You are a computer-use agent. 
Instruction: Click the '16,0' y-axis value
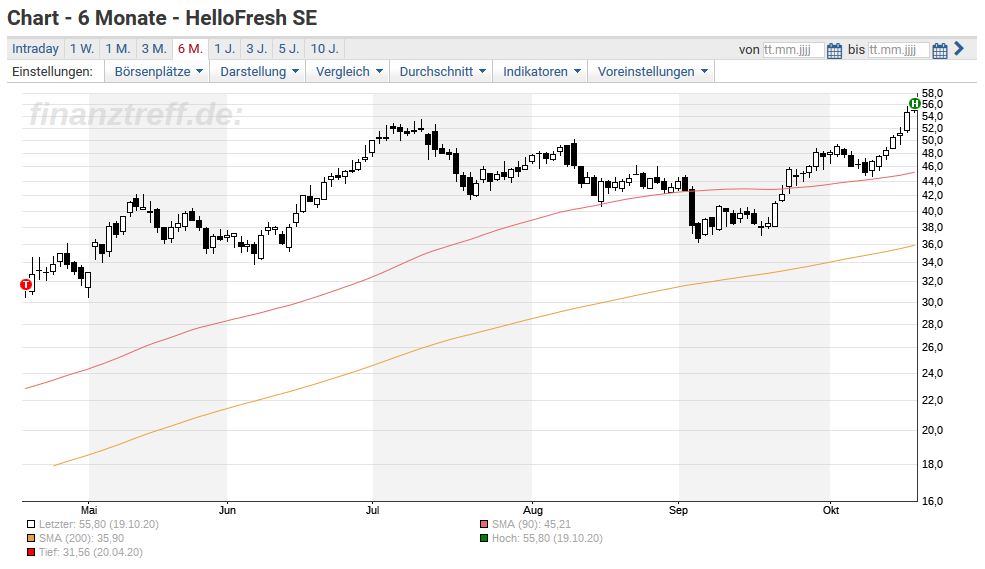click(x=932, y=501)
